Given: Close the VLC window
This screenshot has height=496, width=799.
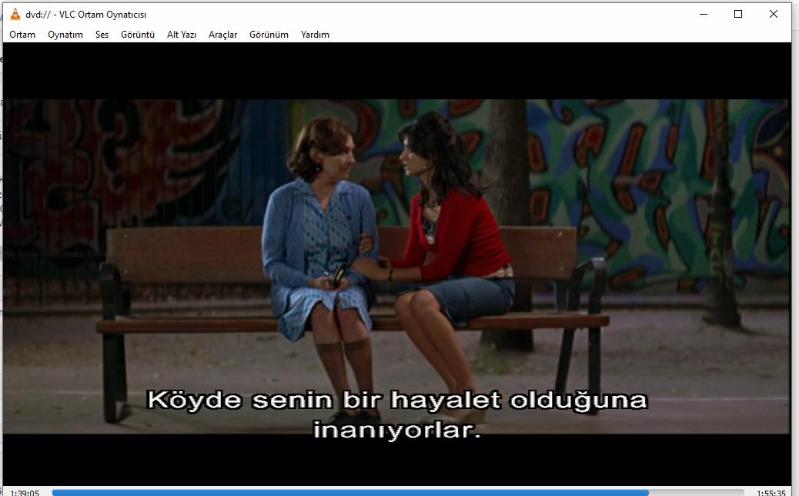Looking at the screenshot, I should (x=773, y=14).
